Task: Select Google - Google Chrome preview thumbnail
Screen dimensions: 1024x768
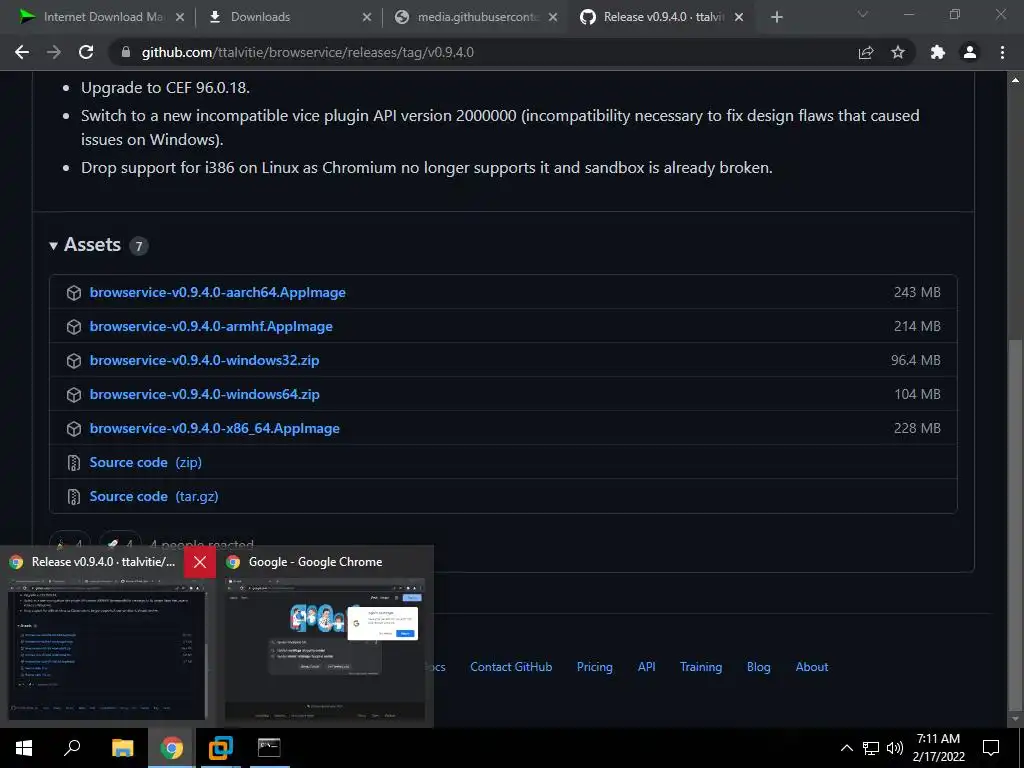Action: coord(325,648)
